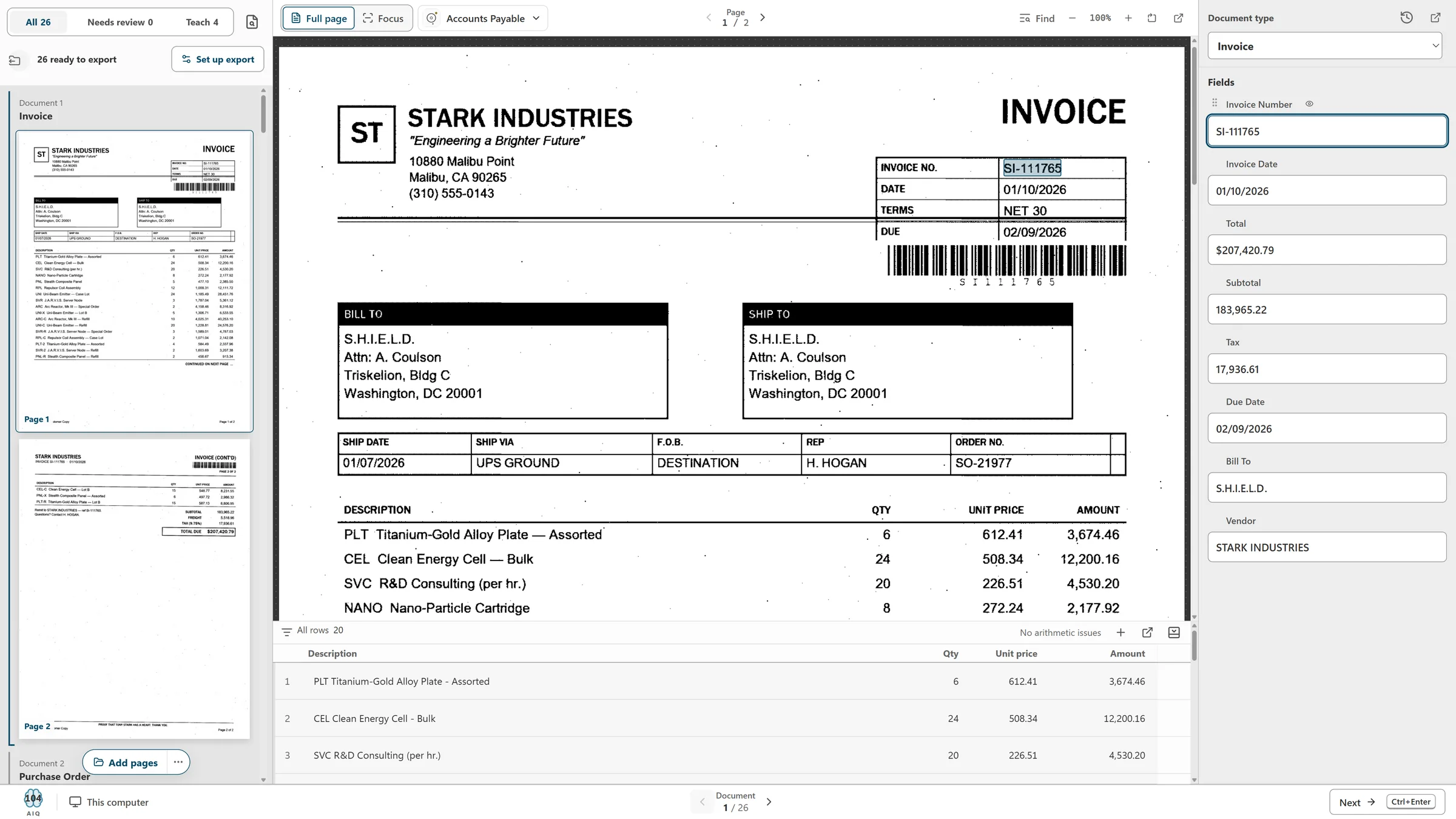Select the All 26 tab
The width and height of the screenshot is (1456, 819).
38,22
